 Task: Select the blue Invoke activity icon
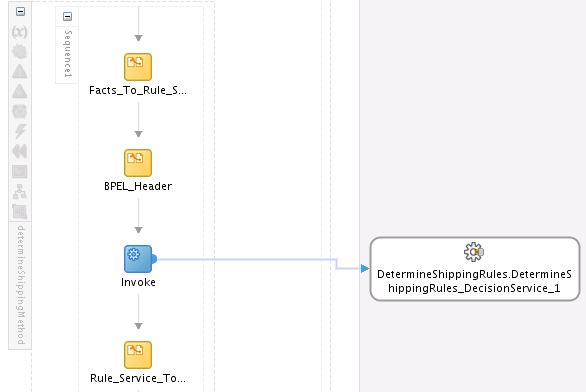click(138, 259)
